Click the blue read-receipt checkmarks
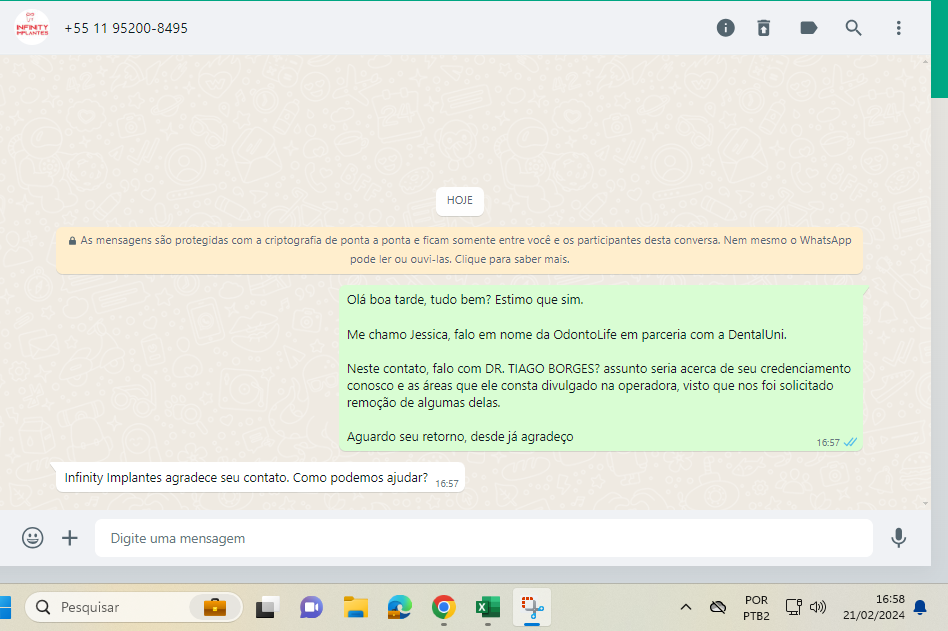This screenshot has height=631, width=948. click(850, 442)
